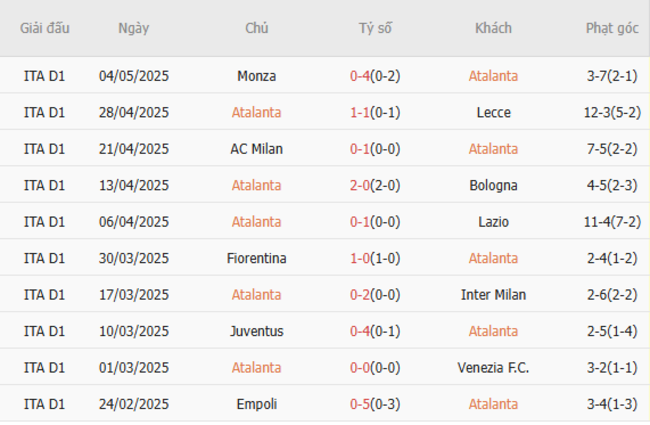Screen dimensions: 650x425
Task: Open the Venezia F.C. team link
Action: pyautogui.click(x=493, y=368)
